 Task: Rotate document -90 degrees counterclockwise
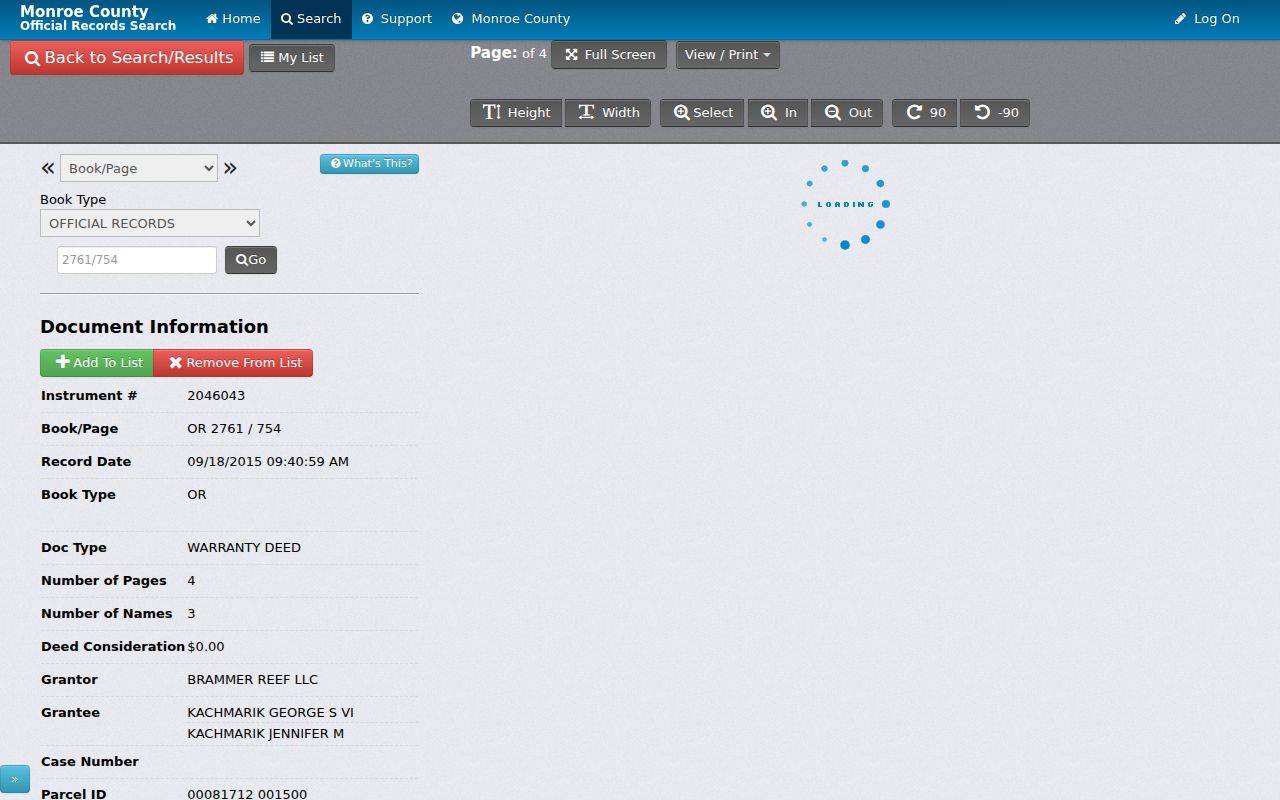(x=995, y=113)
